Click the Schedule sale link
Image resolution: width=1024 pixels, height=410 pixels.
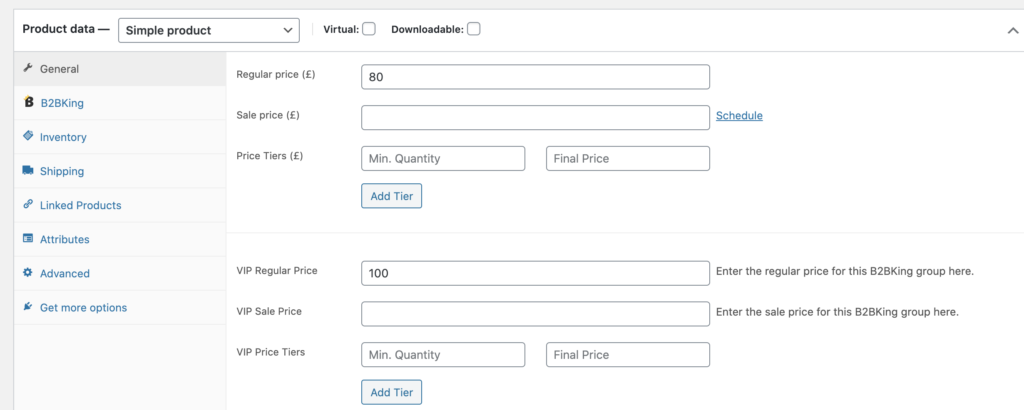(739, 116)
